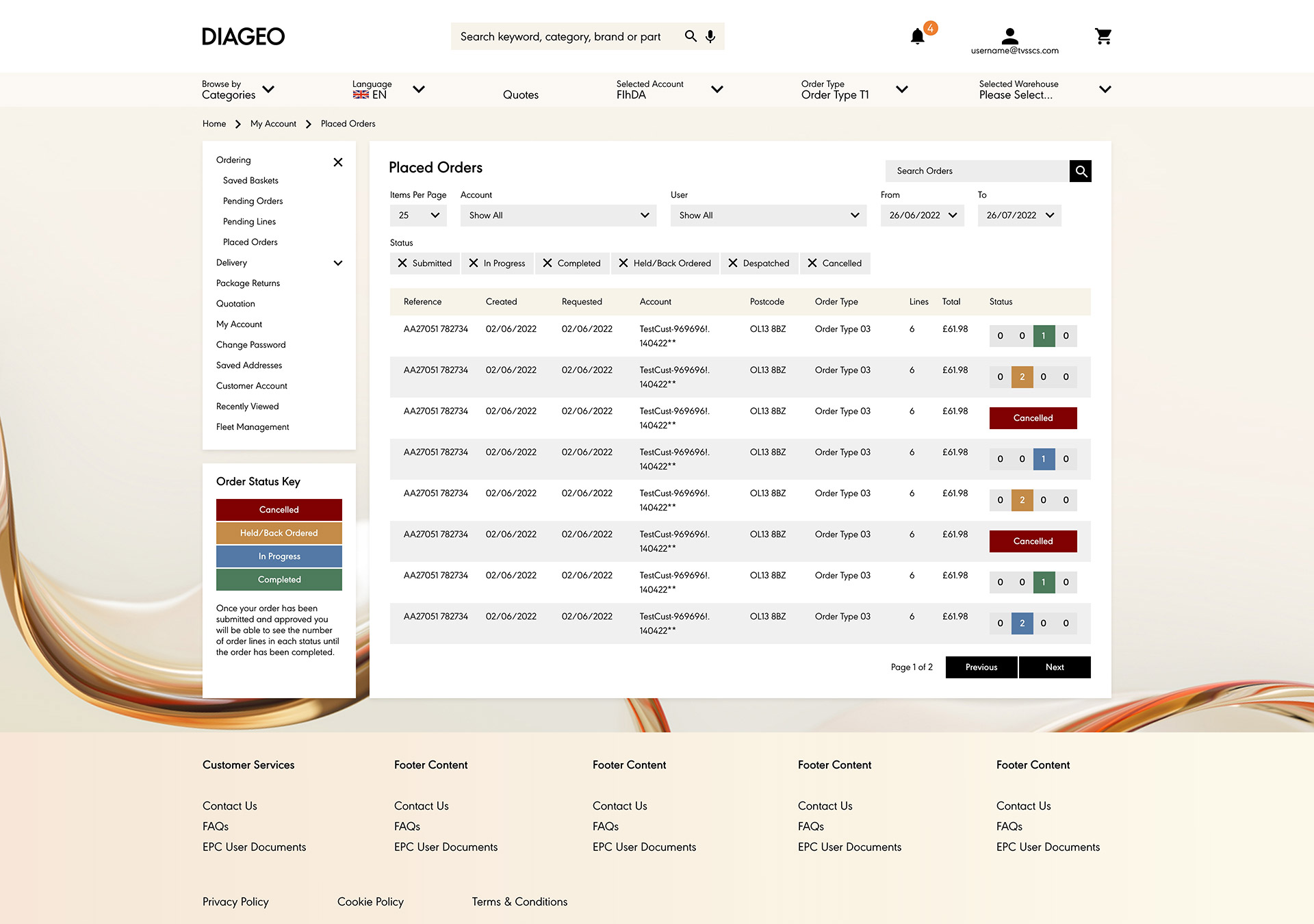Click the microphone voice search icon
The height and width of the screenshot is (924, 1314).
coord(710,36)
